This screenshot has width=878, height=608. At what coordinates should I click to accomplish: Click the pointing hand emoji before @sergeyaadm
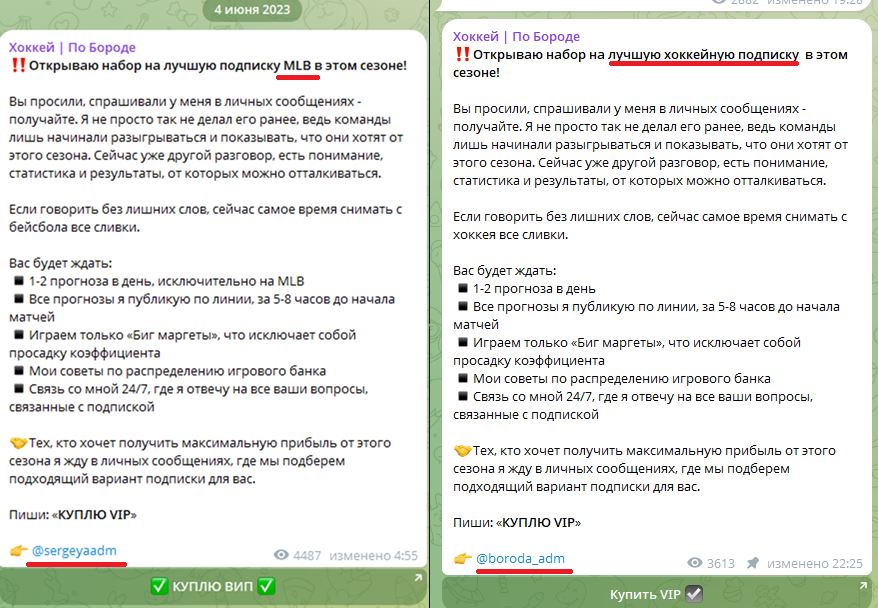pos(18,550)
